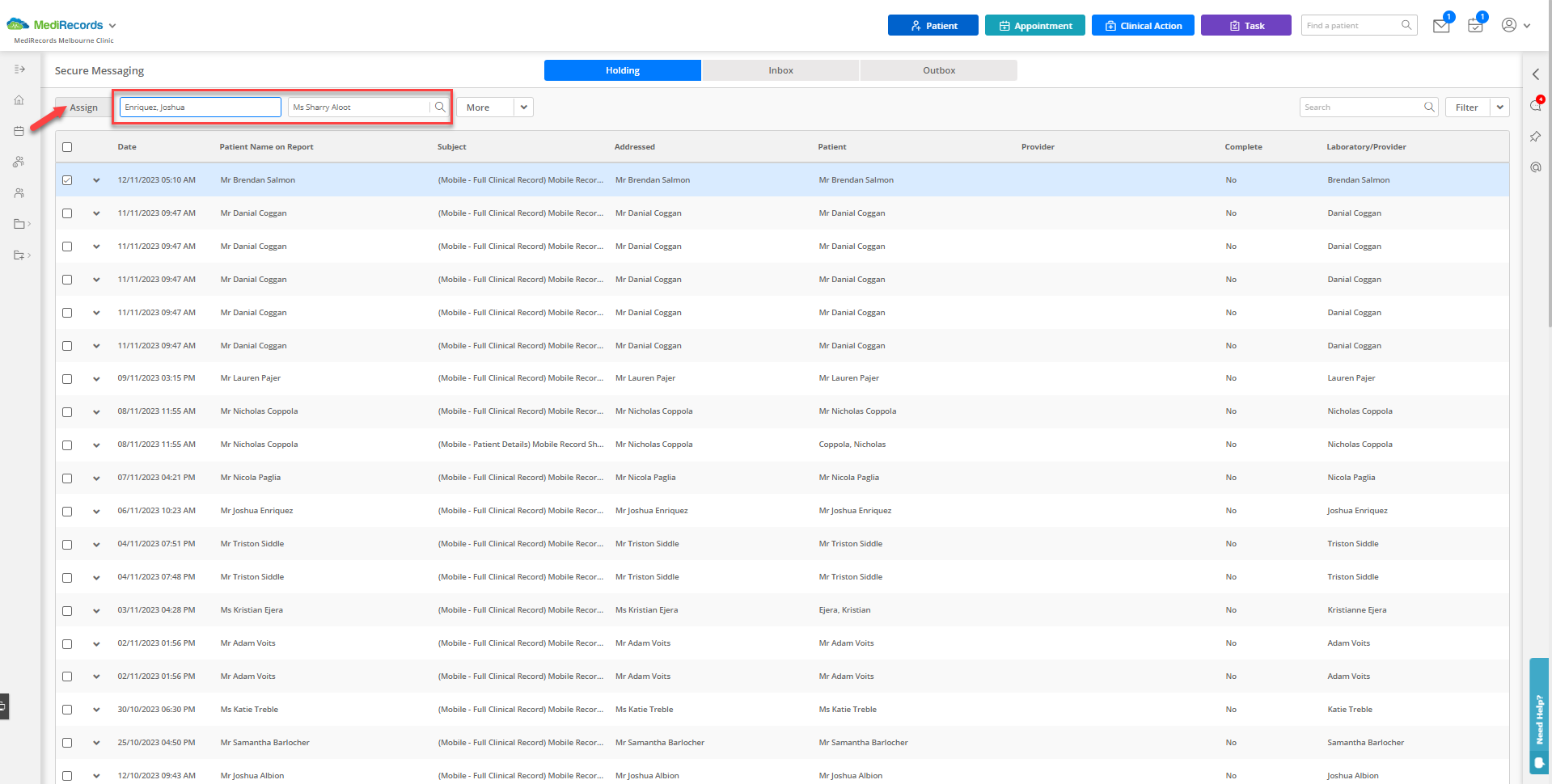Image resolution: width=1552 pixels, height=784 pixels.
Task: Click the Patient button in top bar
Action: [933, 25]
